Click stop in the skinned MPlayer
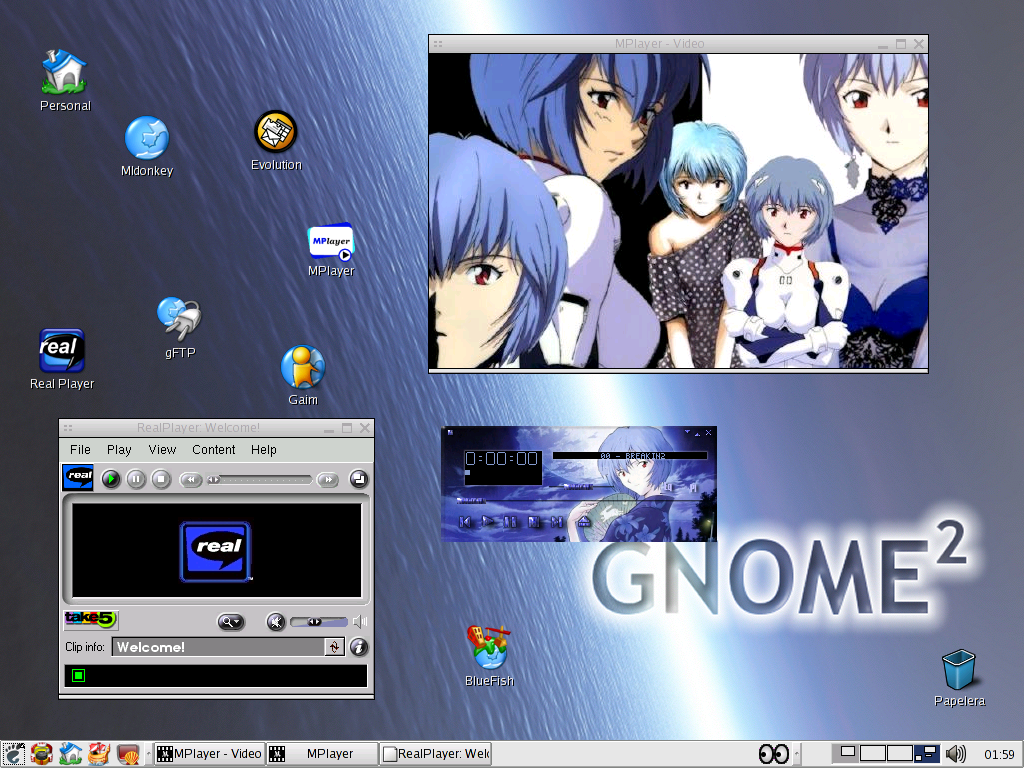 [534, 522]
